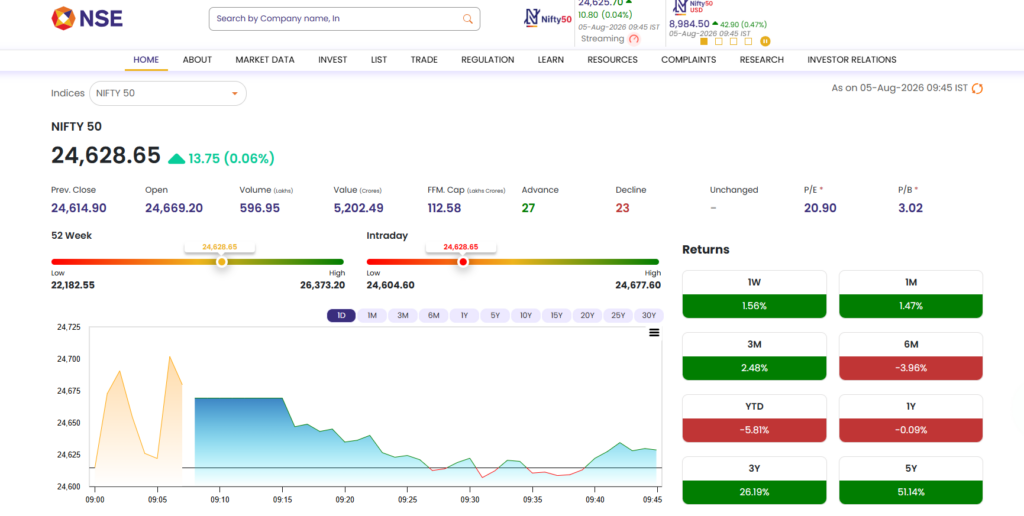Open the REGULATION menu item
1024x516 pixels.
click(487, 59)
